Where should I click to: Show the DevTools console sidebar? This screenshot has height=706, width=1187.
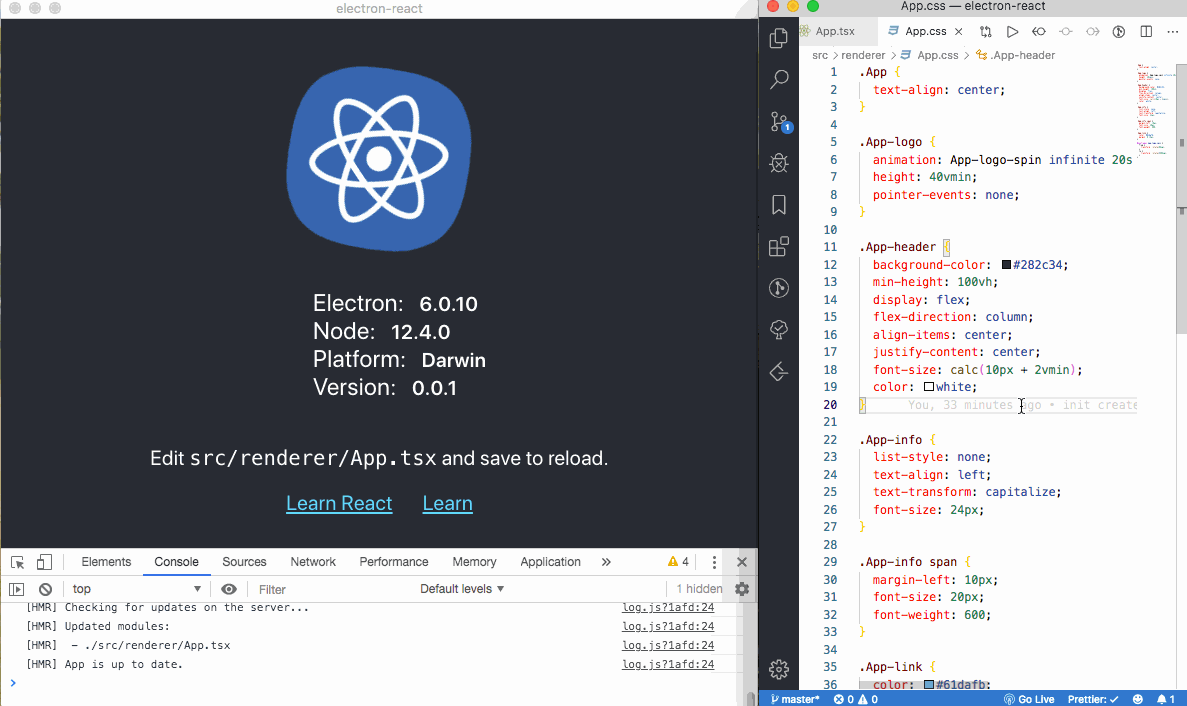(17, 589)
